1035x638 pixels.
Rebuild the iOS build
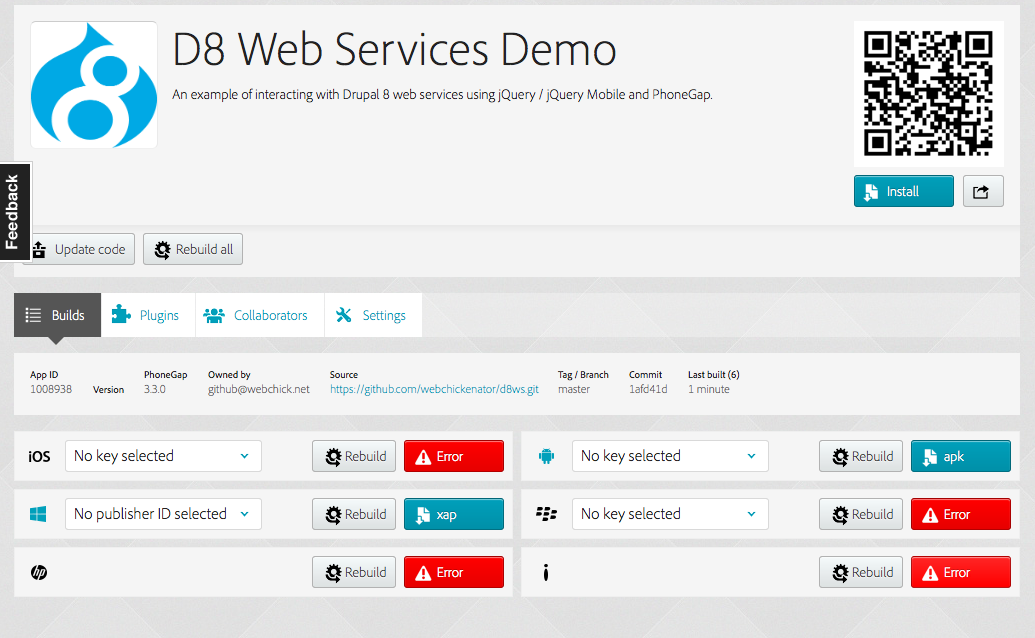click(x=354, y=456)
